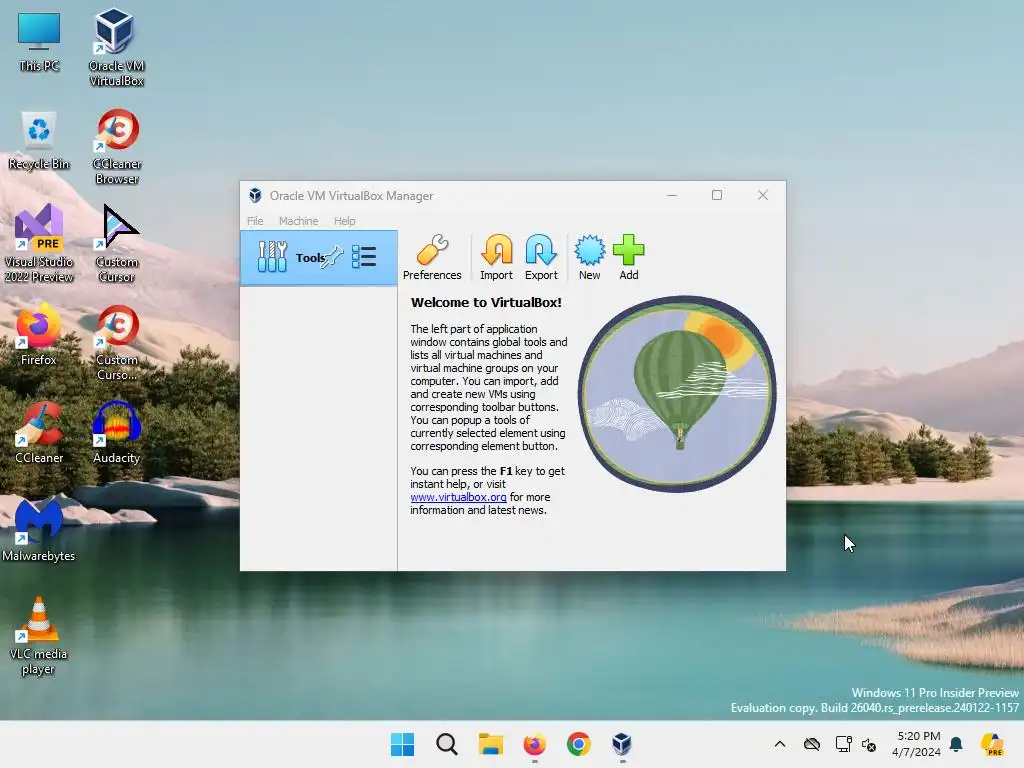Click the Import appliance toolbar icon
The image size is (1024, 768).
pos(496,258)
